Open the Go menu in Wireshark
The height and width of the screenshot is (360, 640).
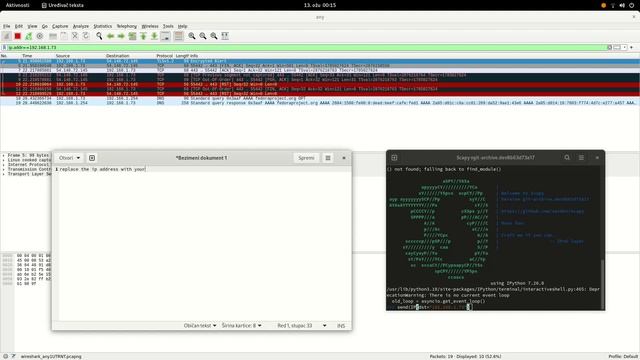44,26
